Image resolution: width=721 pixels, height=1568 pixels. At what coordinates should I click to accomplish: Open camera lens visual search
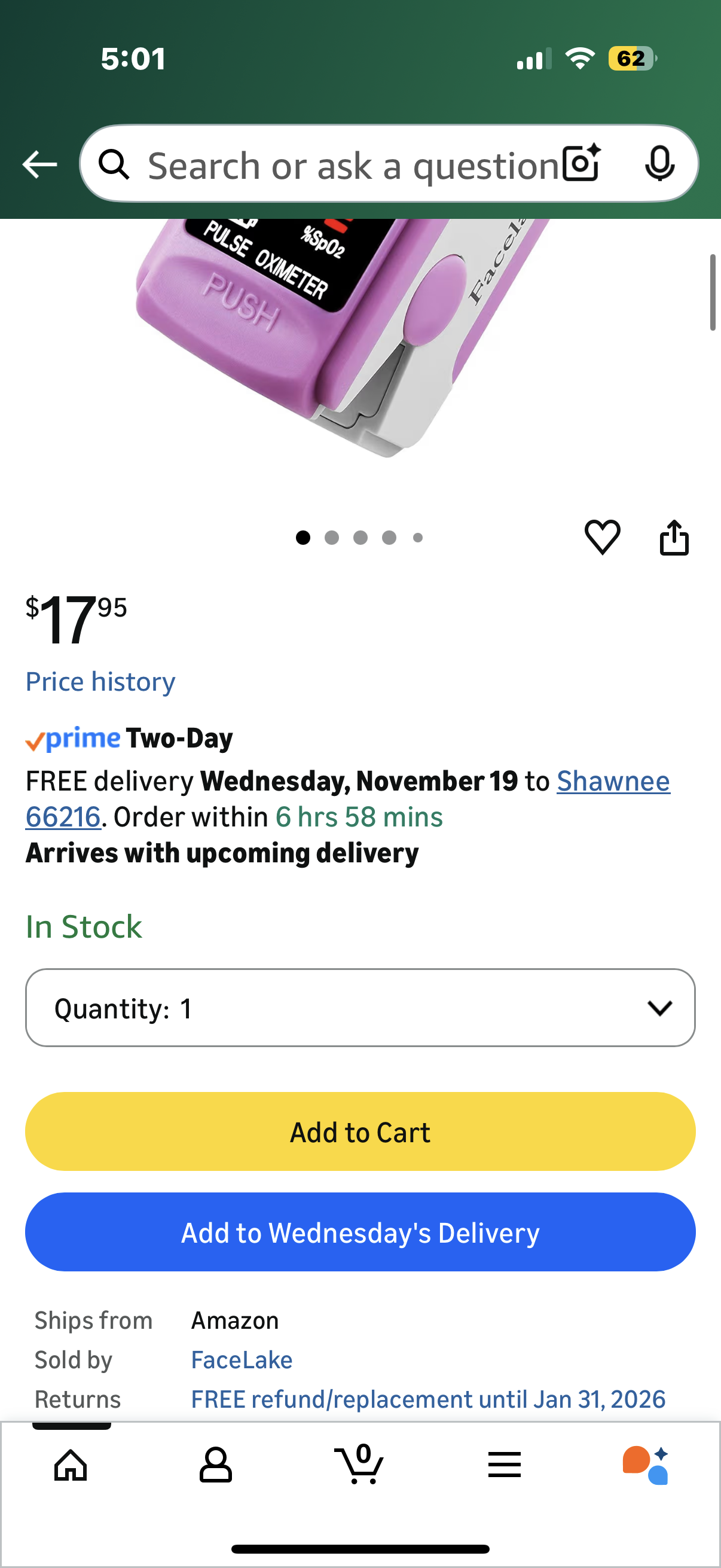point(581,164)
